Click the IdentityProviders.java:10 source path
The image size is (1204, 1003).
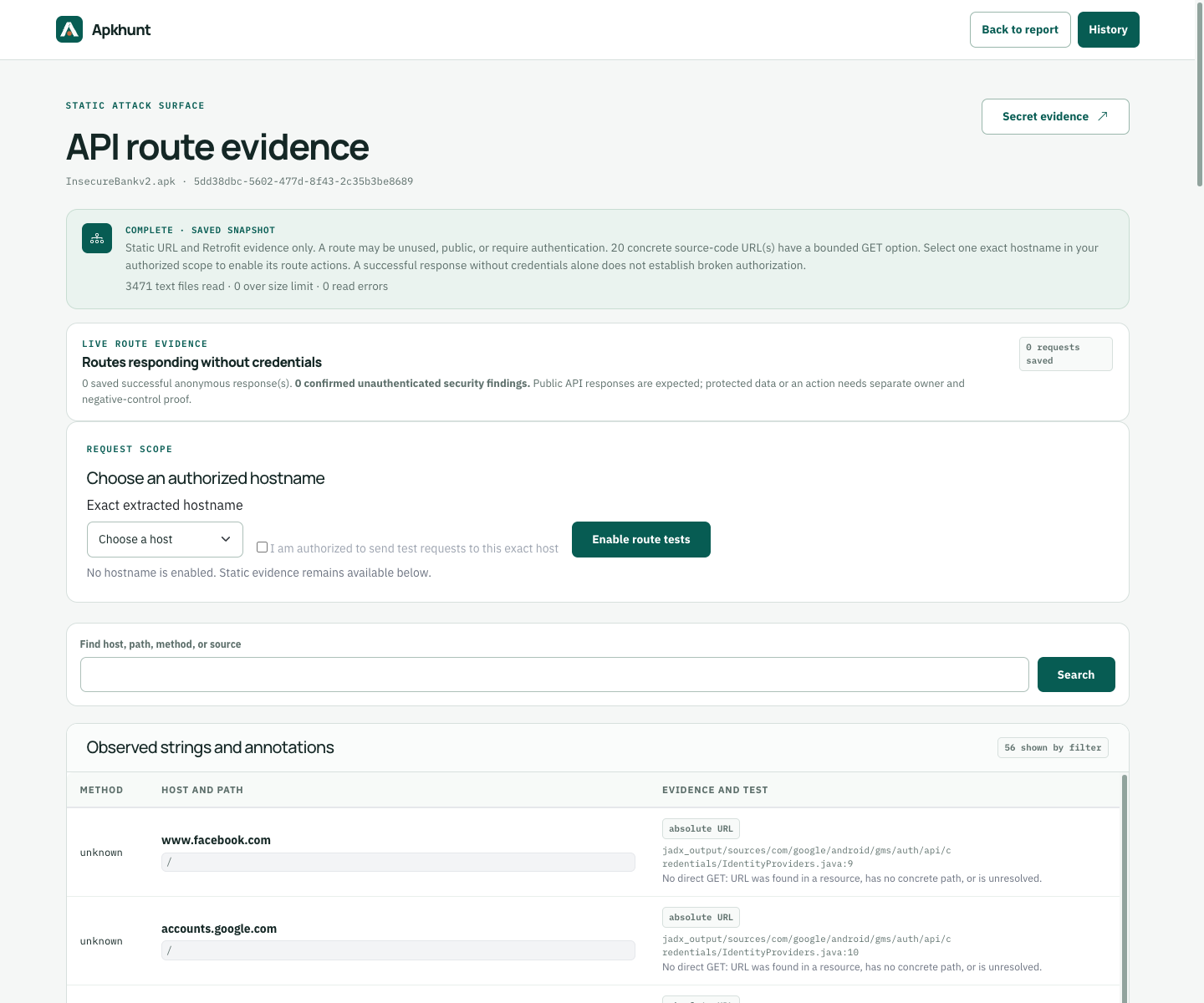click(807, 945)
